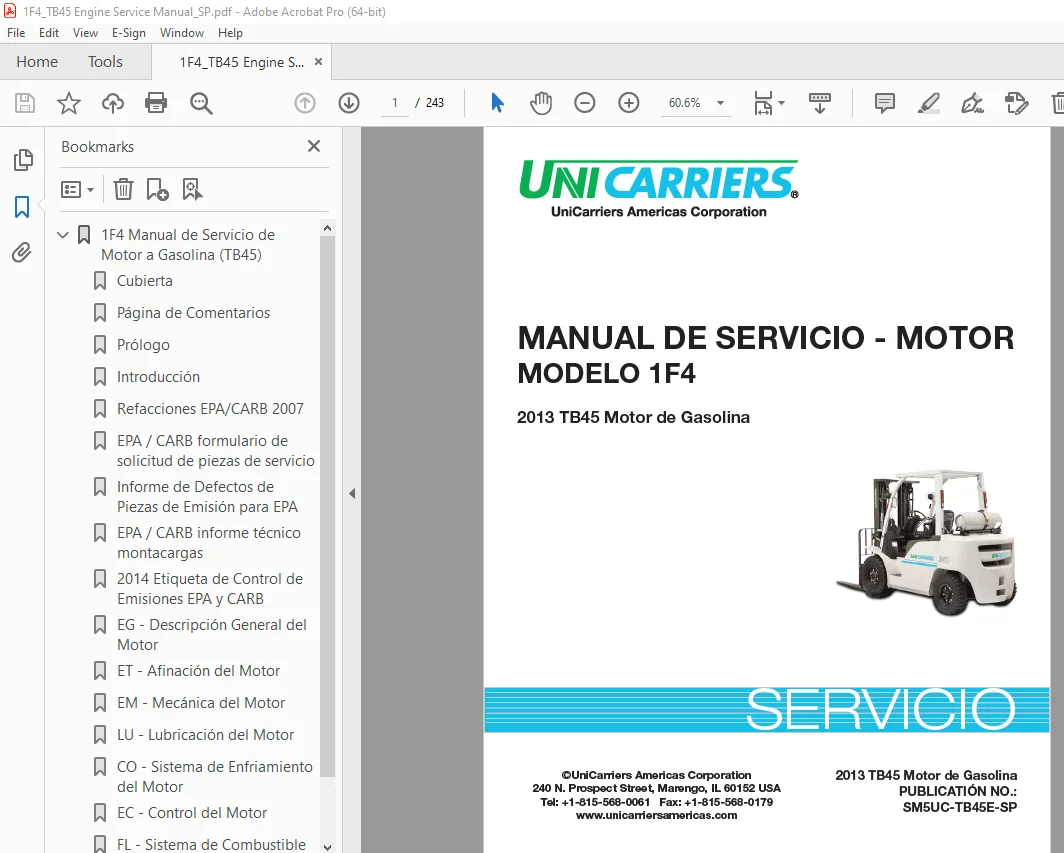Viewport: 1064px width, 853px height.
Task: Select the arrow Selection tool
Action: (497, 103)
